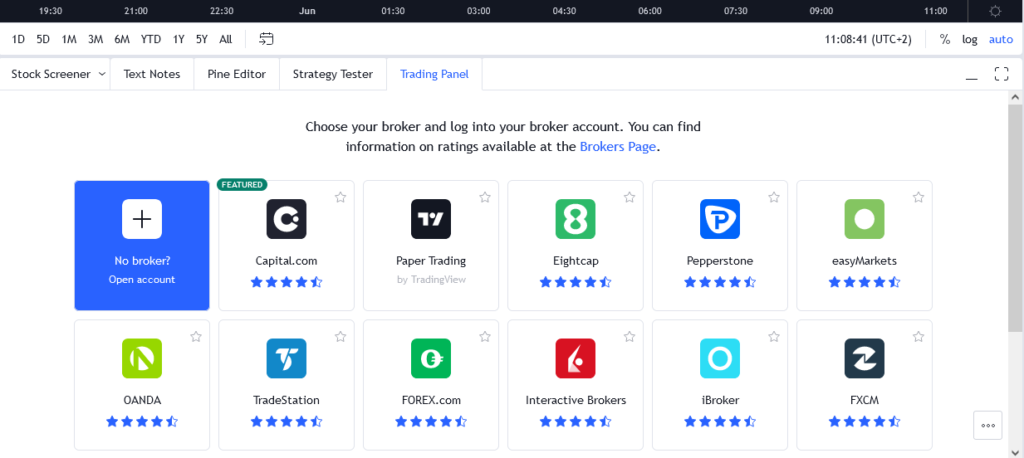Favorite Capital.com with its star
Screen dimensions: 1024x458
tap(340, 197)
